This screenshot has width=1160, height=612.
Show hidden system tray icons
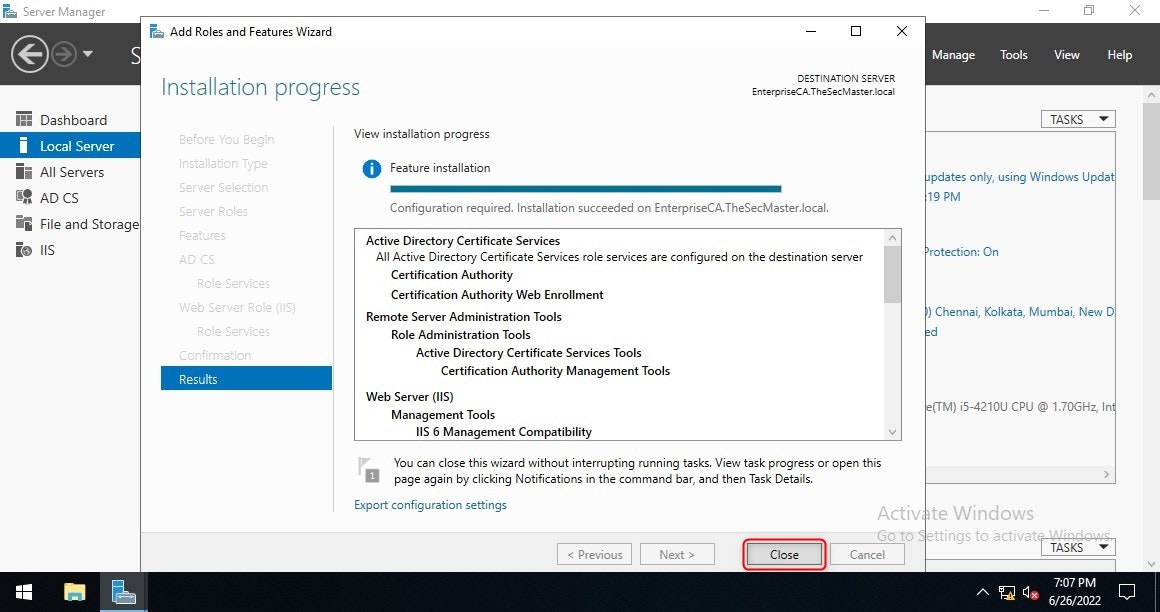click(982, 592)
